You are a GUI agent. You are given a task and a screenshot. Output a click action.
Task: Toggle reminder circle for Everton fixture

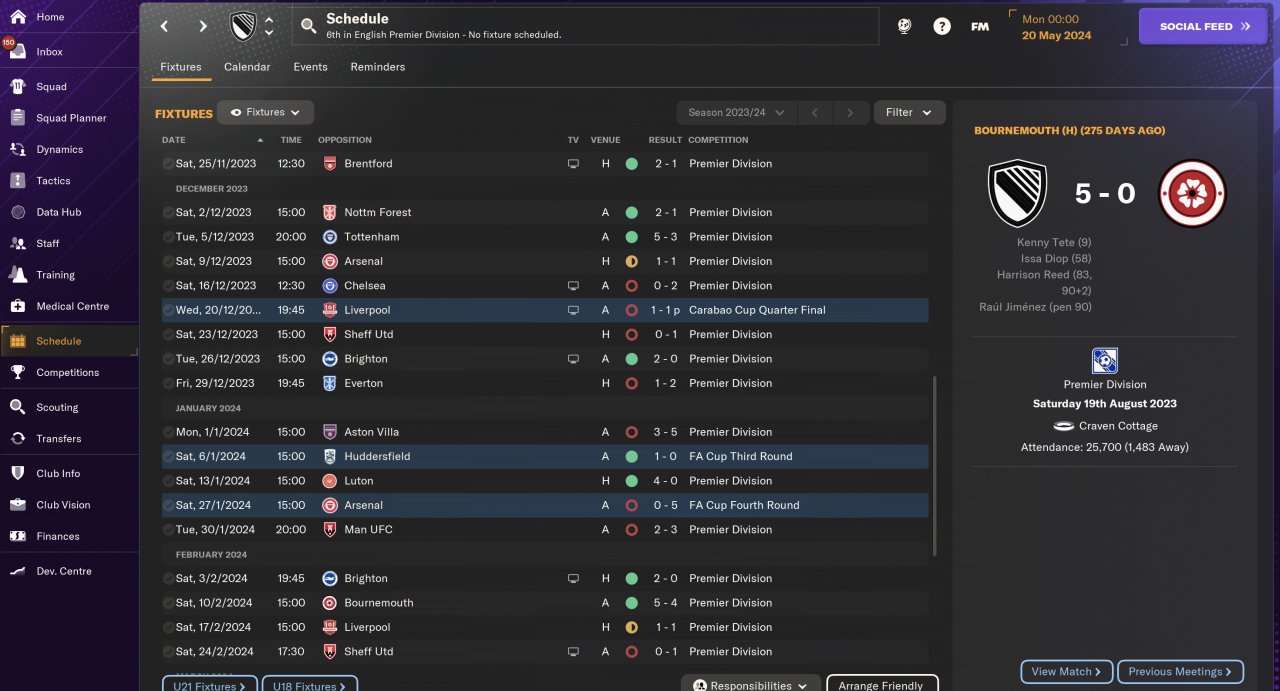[168, 383]
